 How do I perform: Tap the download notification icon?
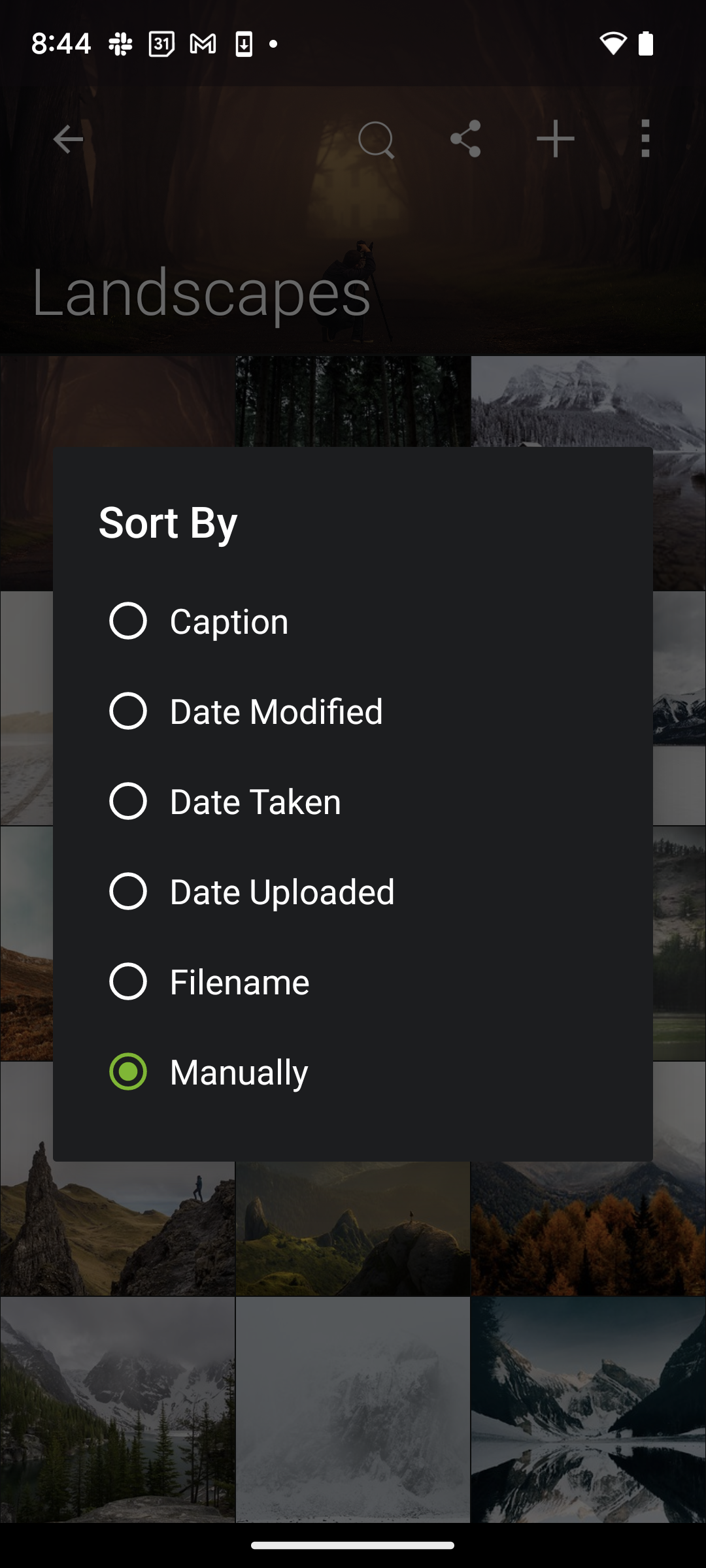point(244,44)
